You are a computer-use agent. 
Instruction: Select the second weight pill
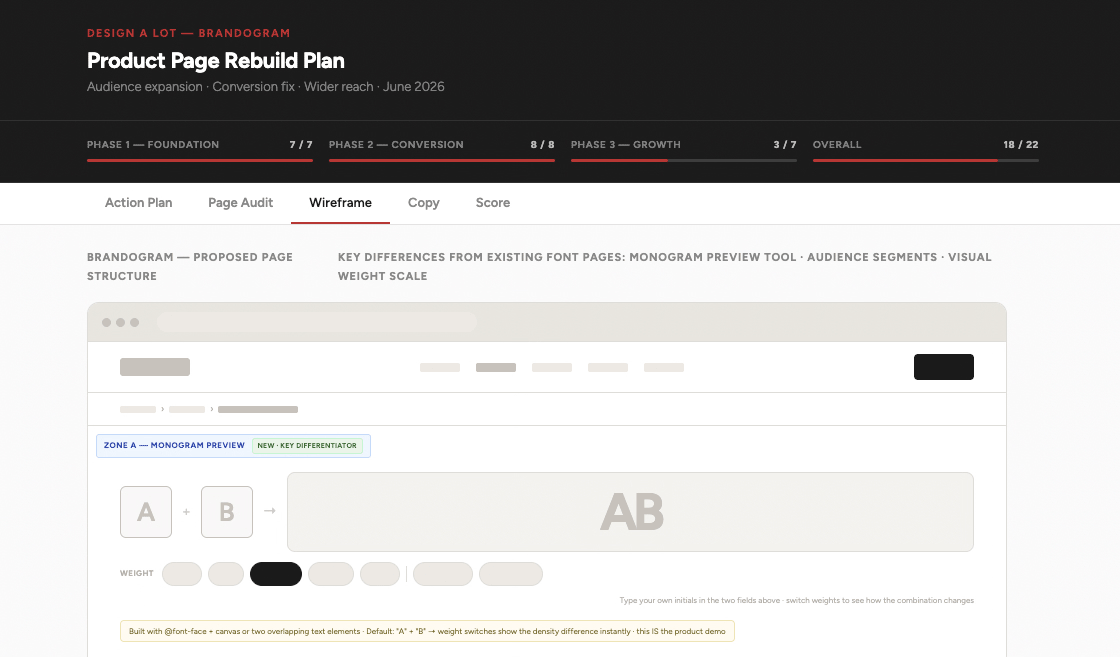[x=226, y=574]
